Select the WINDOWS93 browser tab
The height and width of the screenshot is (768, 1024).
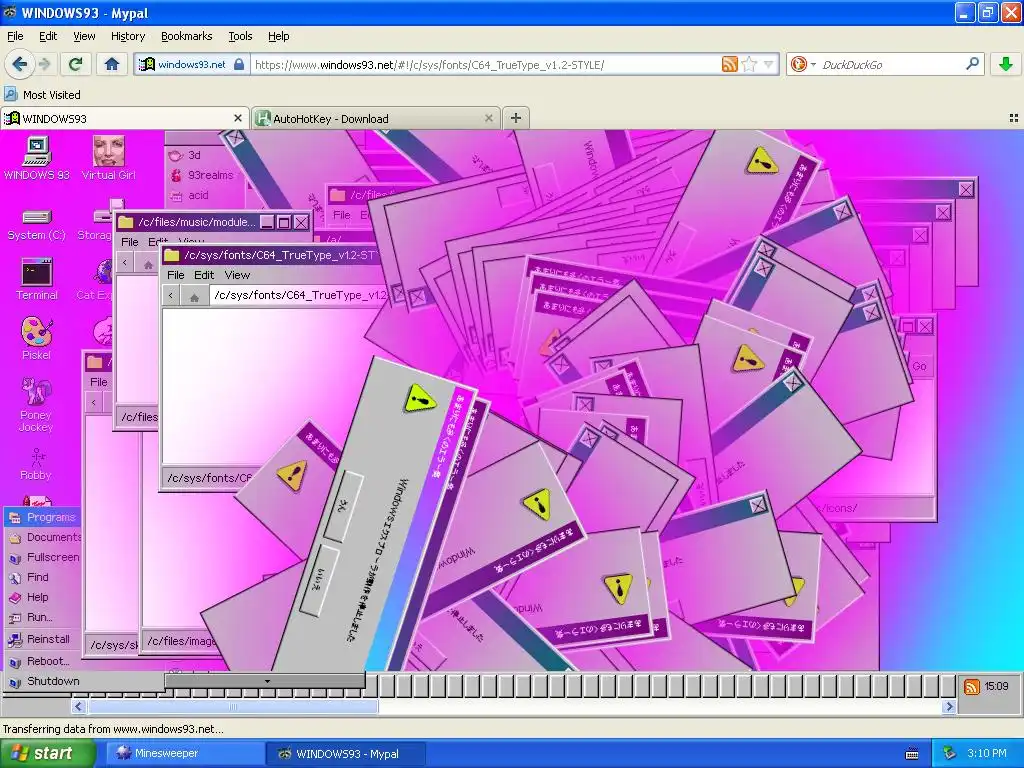click(x=124, y=118)
